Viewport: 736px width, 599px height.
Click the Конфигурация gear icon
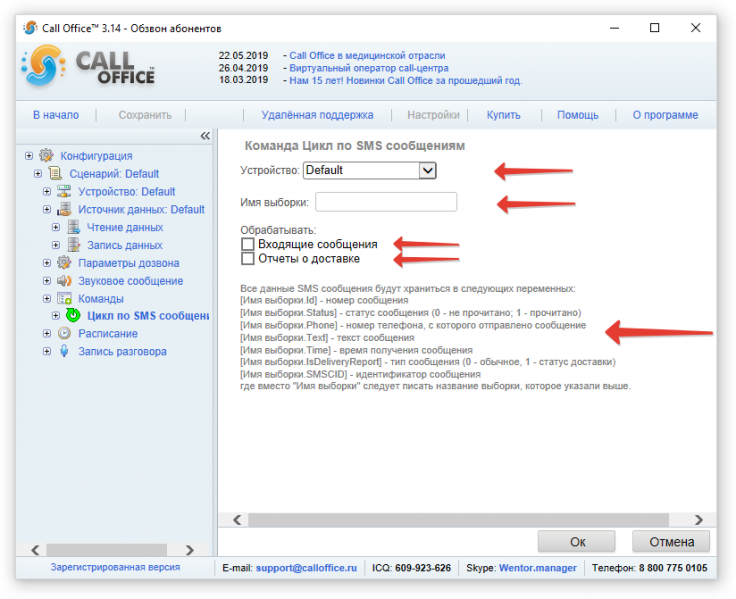46,155
